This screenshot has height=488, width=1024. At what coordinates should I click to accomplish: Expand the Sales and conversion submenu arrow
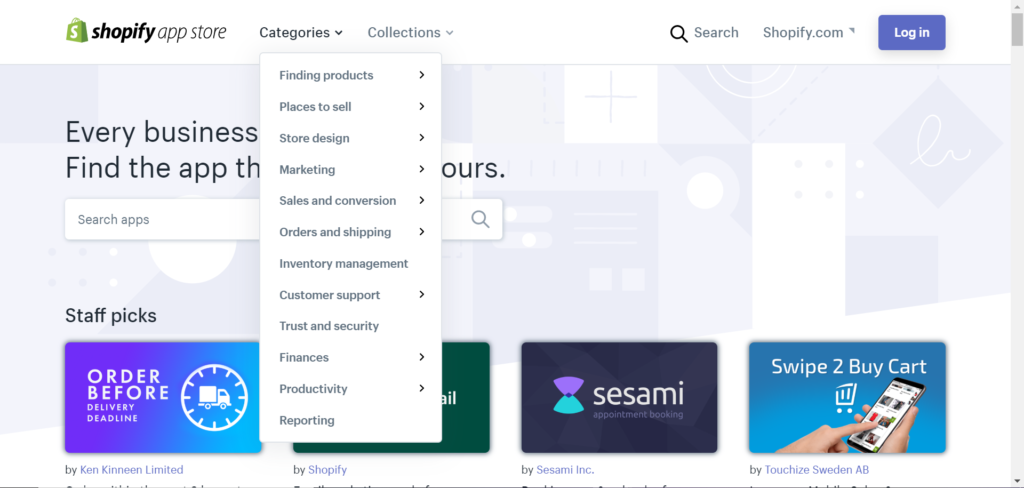pyautogui.click(x=422, y=201)
